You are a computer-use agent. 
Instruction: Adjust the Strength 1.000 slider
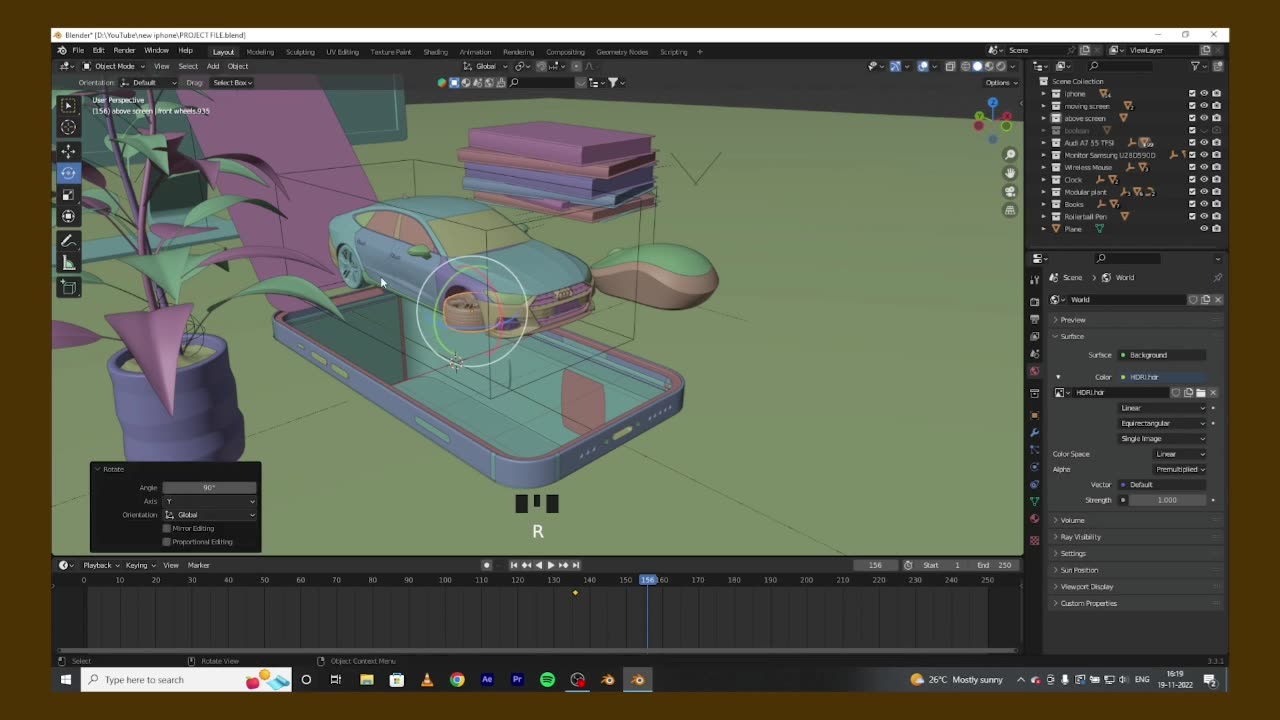coord(1167,500)
